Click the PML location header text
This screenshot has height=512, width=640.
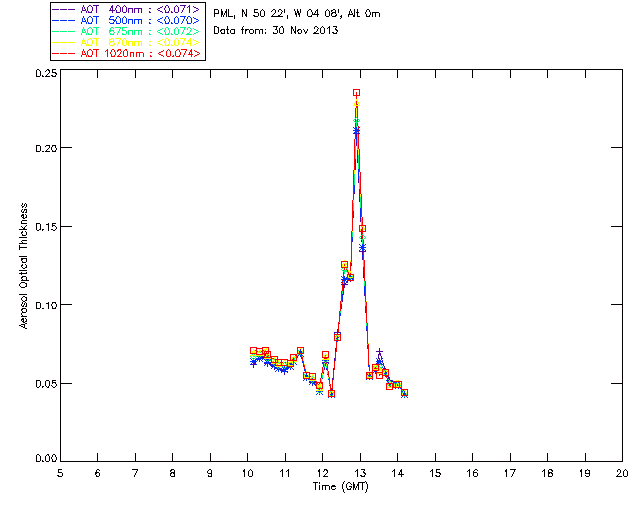pos(297,13)
